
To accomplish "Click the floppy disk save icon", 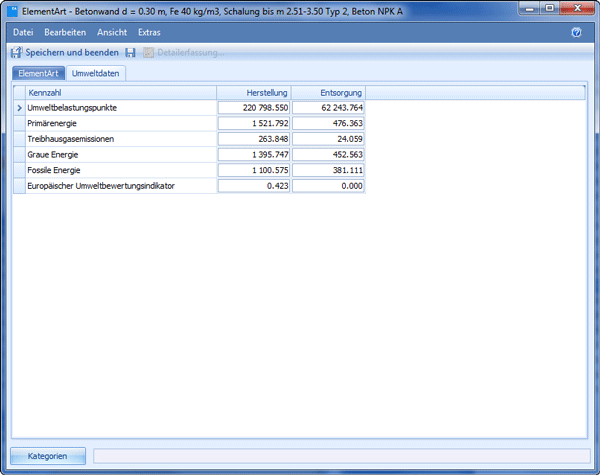I will pos(130,53).
